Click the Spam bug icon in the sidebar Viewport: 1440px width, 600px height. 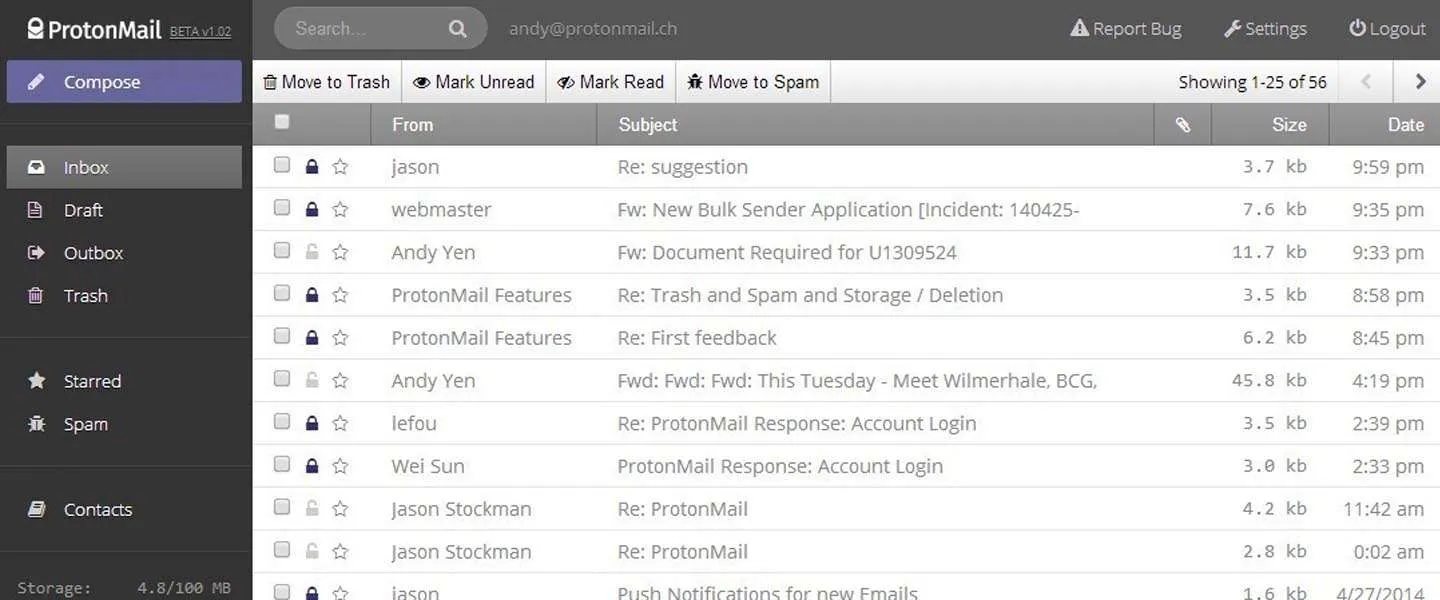click(x=37, y=424)
